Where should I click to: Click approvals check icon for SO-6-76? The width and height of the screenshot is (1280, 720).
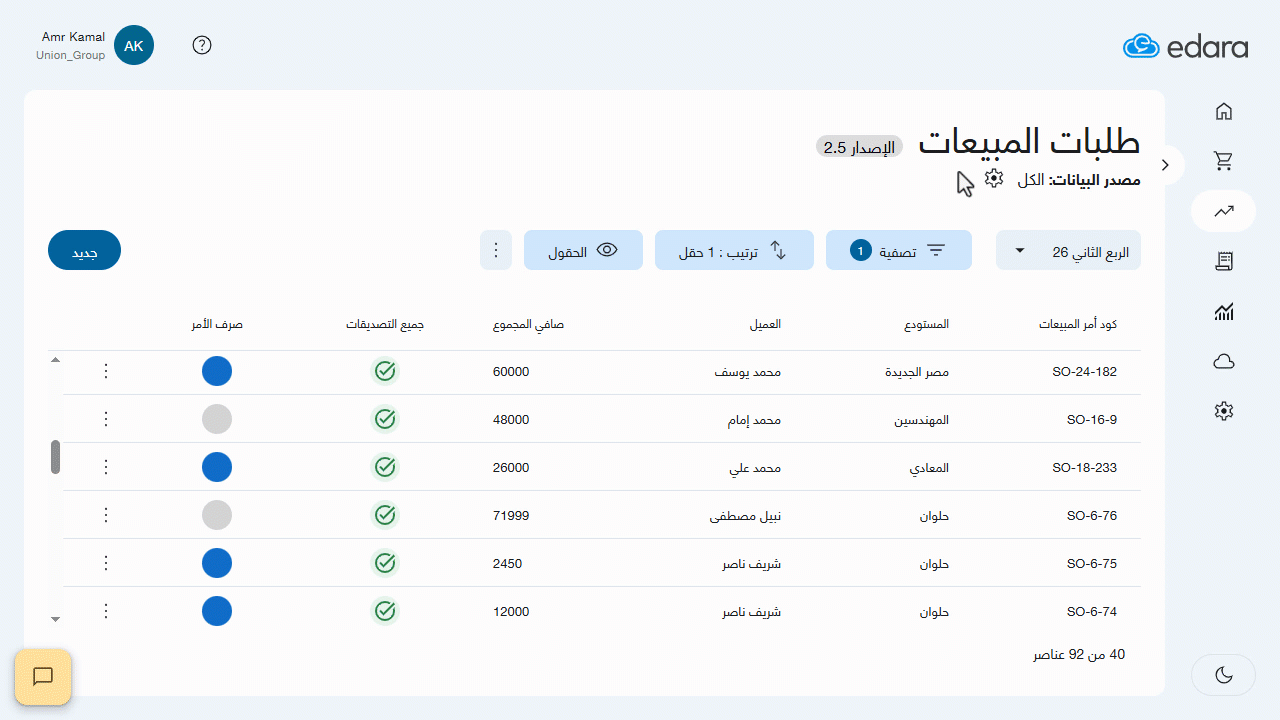click(385, 515)
